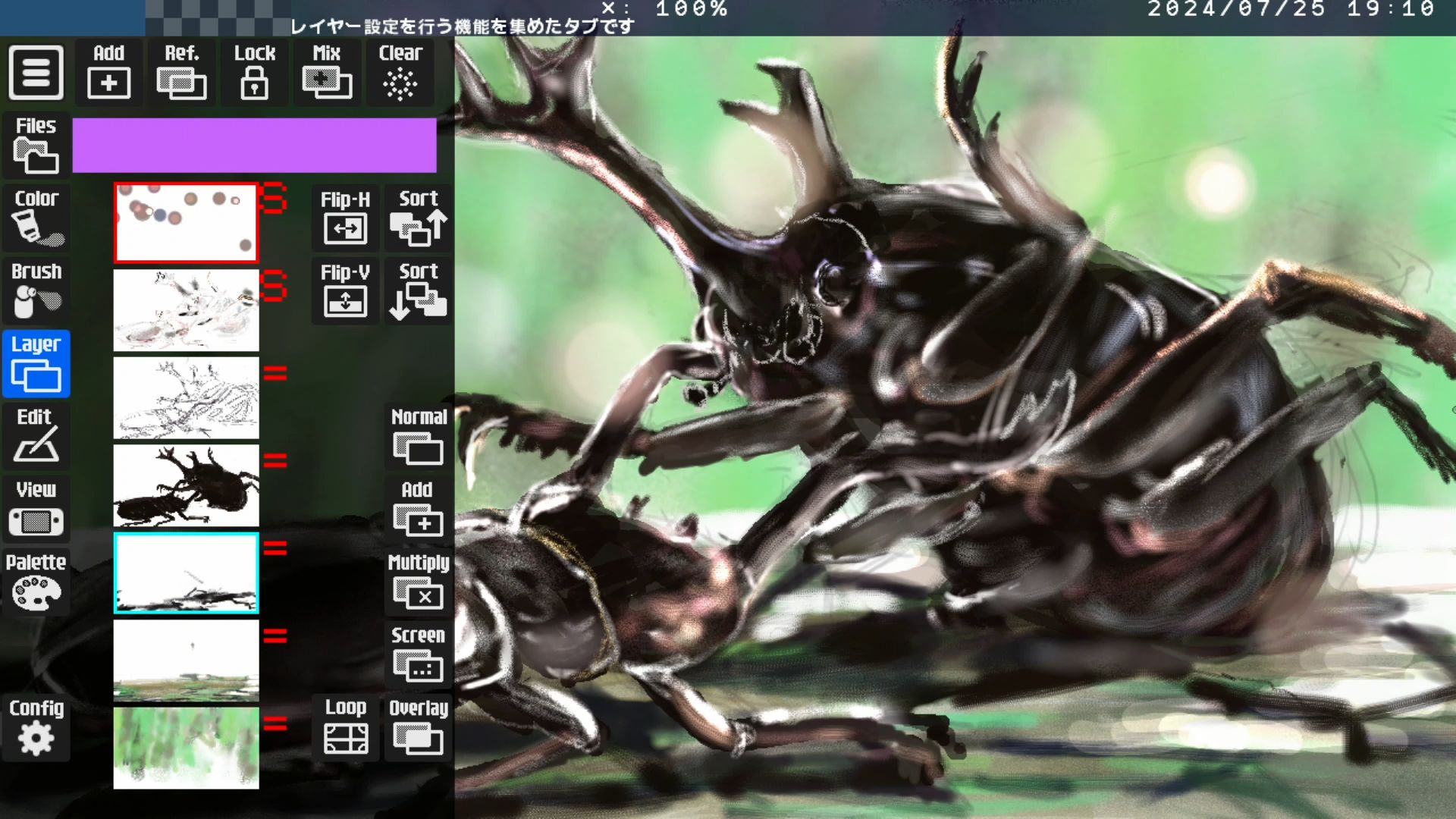The image size is (1456, 819).
Task: Select the cyan-outlined shadow layer thumbnail
Action: click(x=186, y=573)
